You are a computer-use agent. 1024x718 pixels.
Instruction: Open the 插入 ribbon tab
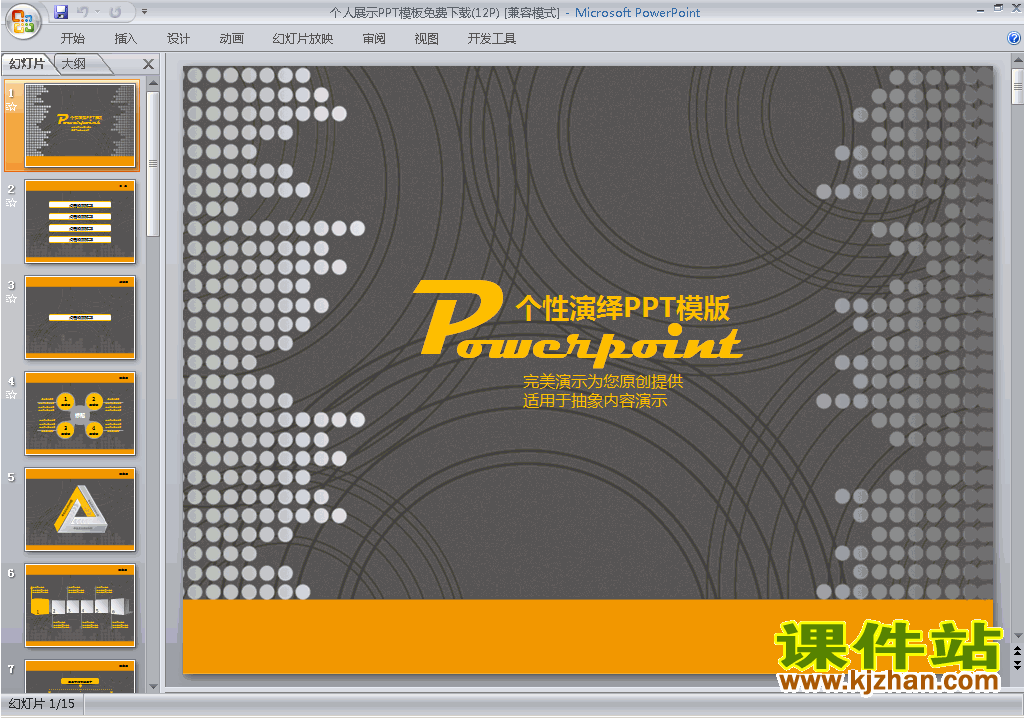[125, 39]
